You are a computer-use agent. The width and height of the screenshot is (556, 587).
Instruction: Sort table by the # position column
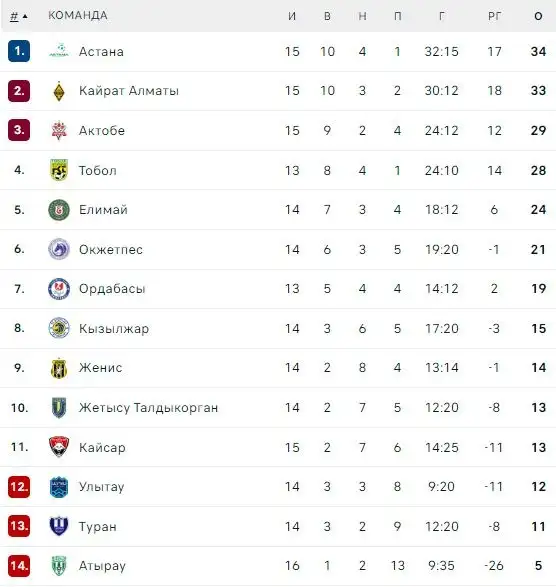tap(18, 16)
